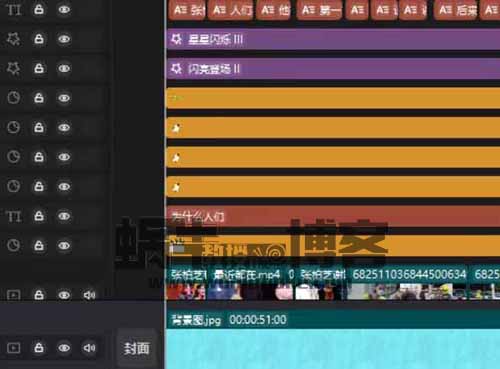Screen dimensions: 500x369
Task: Click the sticker clock icon just above 为什么人们
Action: click(x=13, y=186)
